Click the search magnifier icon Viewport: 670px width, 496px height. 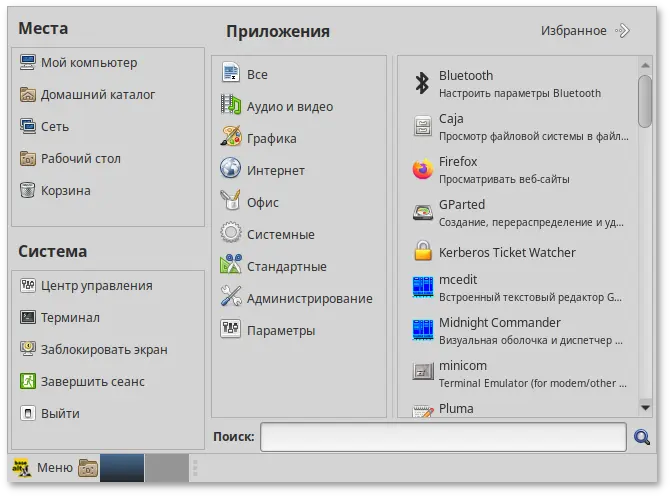click(x=642, y=437)
